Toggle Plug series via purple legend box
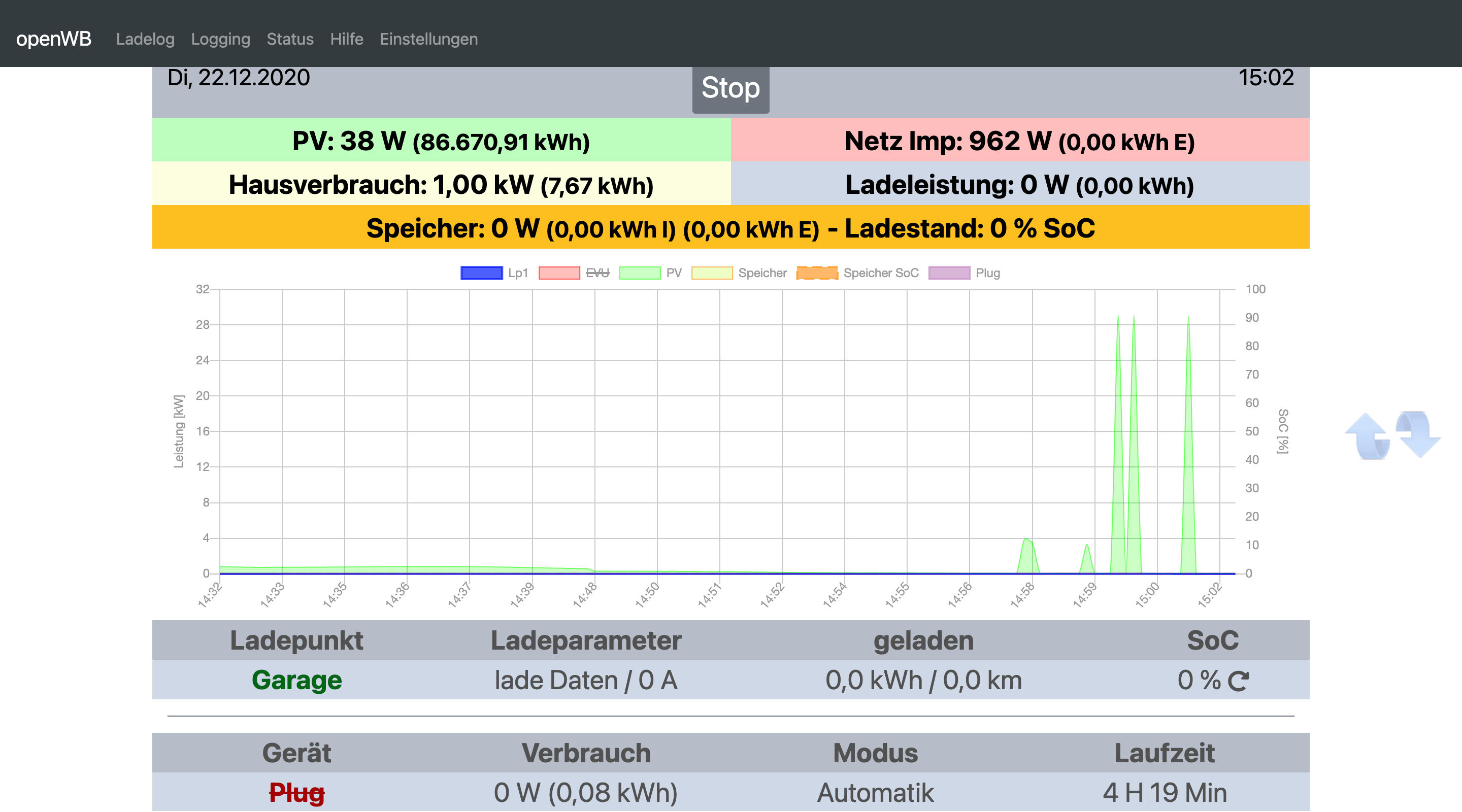 (949, 273)
